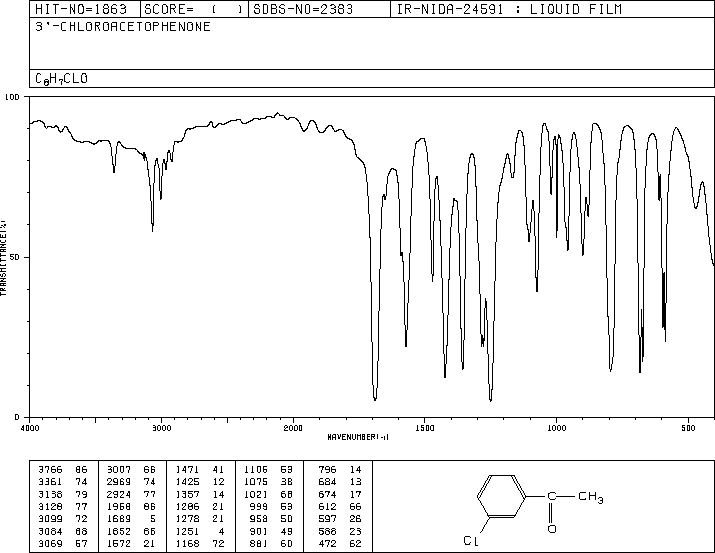715x553 pixels.
Task: Click the HIT-NO=1863 header field
Action: pos(72,9)
